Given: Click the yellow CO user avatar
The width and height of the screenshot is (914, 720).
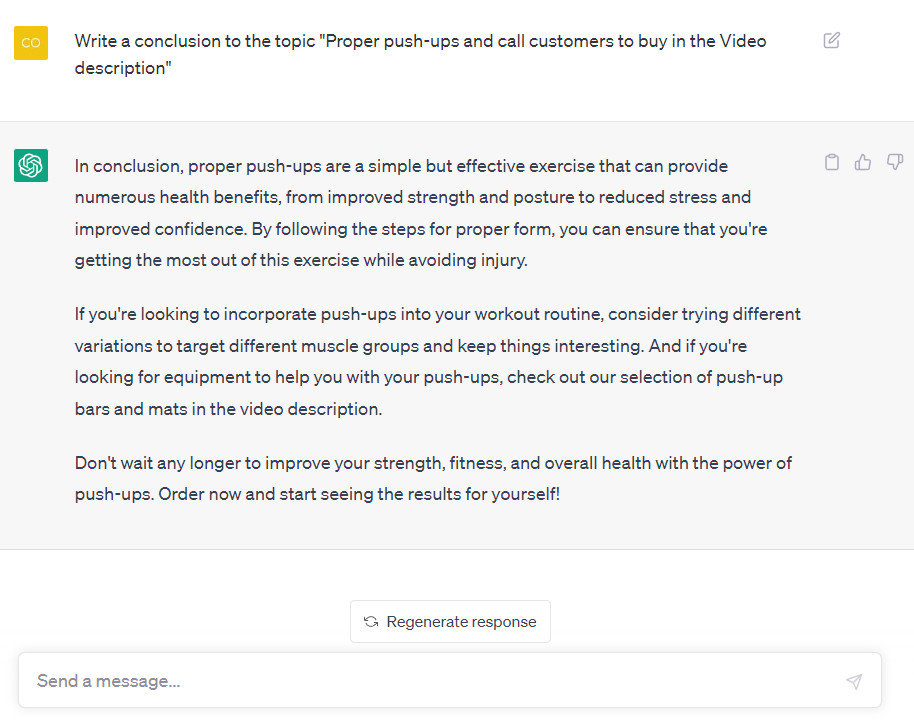Looking at the screenshot, I should coord(31,43).
